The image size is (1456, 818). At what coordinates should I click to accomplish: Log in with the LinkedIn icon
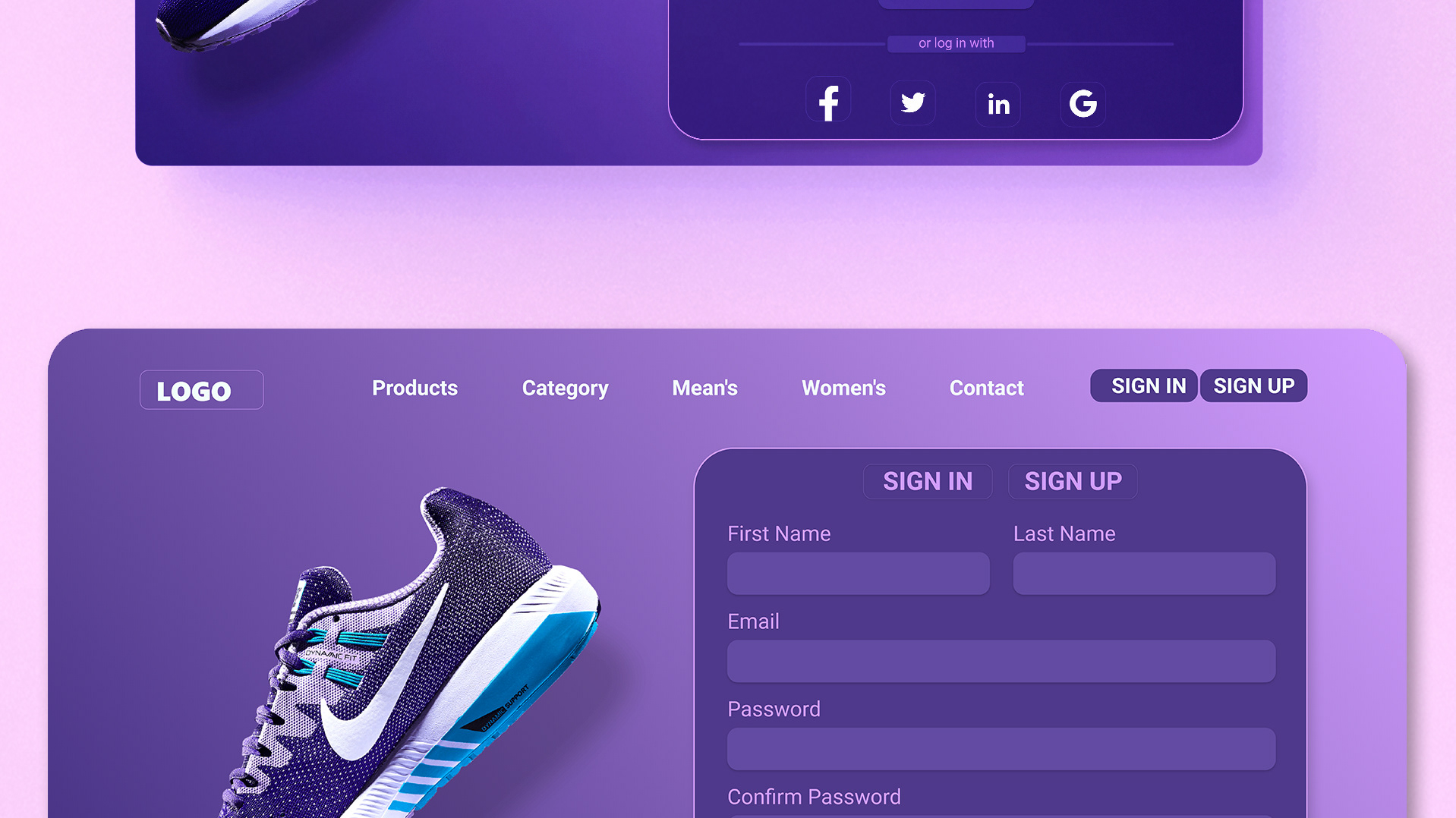click(998, 104)
